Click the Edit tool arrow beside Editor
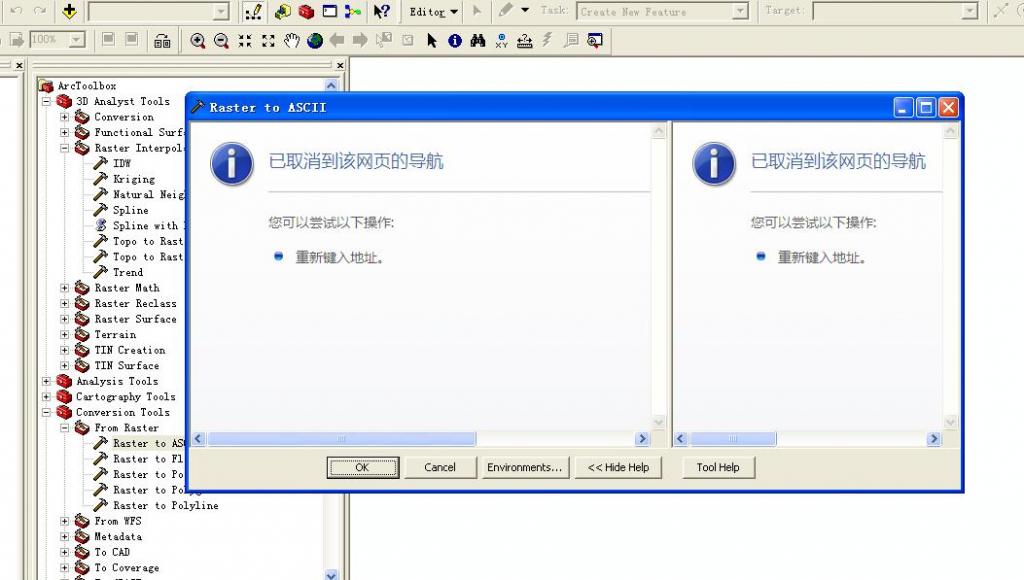The width and height of the screenshot is (1024, 580). 477,10
